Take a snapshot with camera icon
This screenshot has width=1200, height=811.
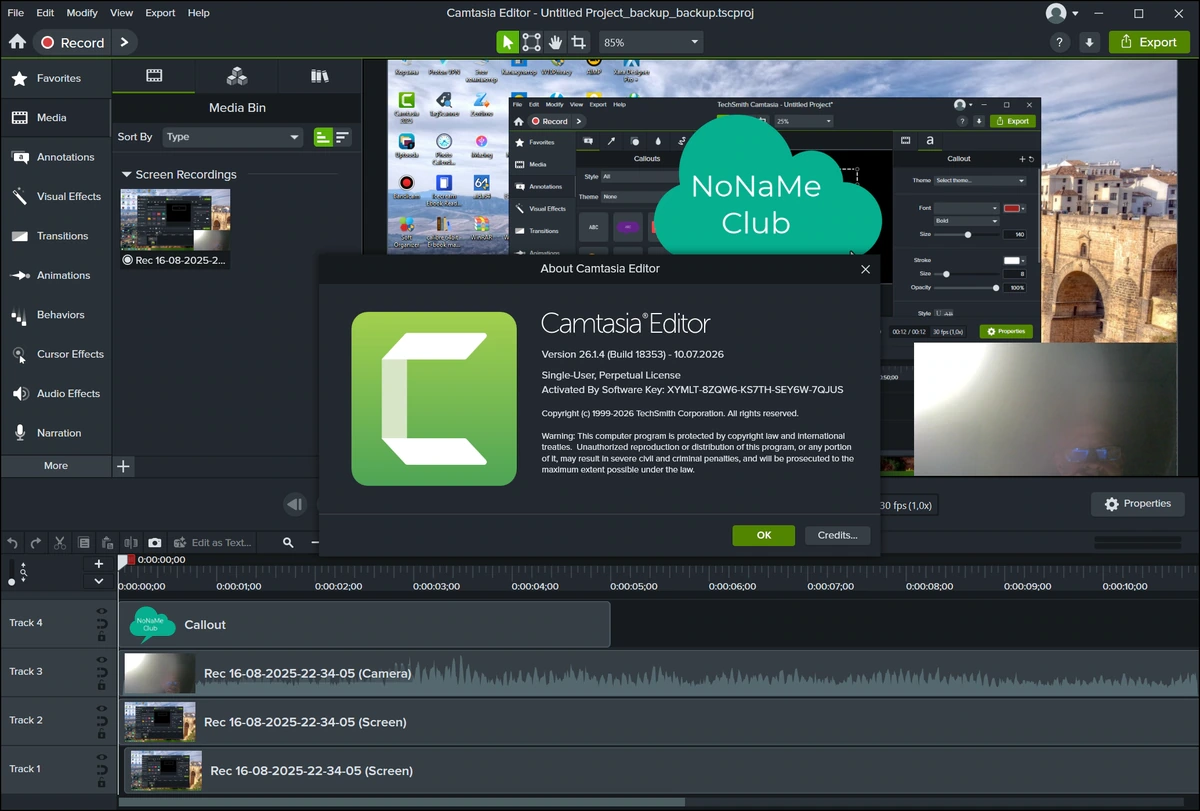(x=155, y=543)
